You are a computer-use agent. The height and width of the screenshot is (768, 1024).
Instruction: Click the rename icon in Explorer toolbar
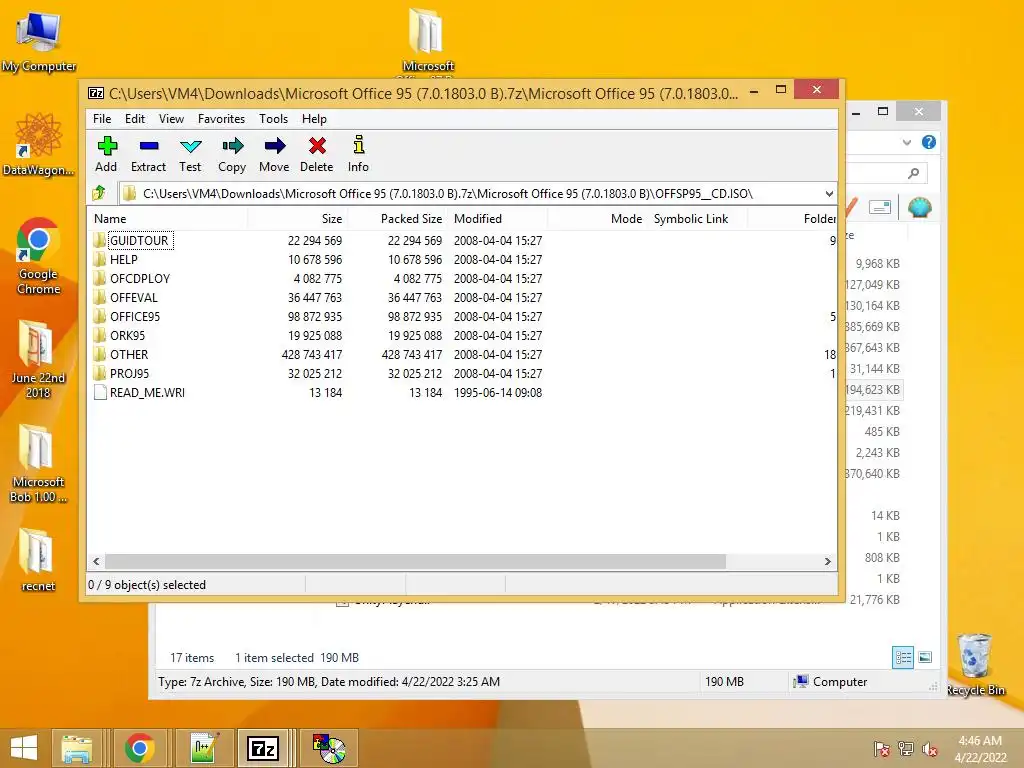[880, 207]
